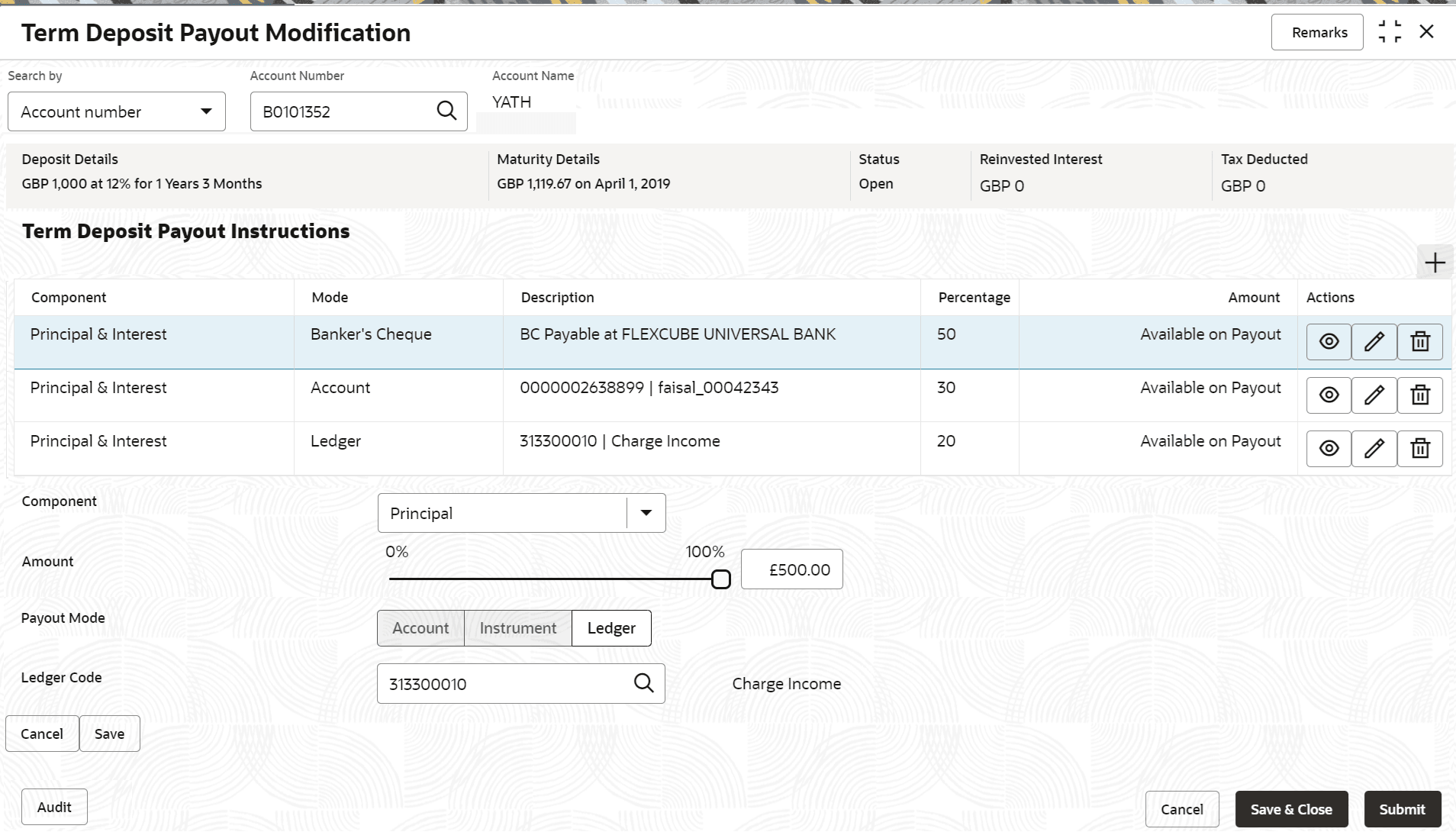Delete the Ledger payout instruction row
This screenshot has width=1456, height=832.
1419,448
